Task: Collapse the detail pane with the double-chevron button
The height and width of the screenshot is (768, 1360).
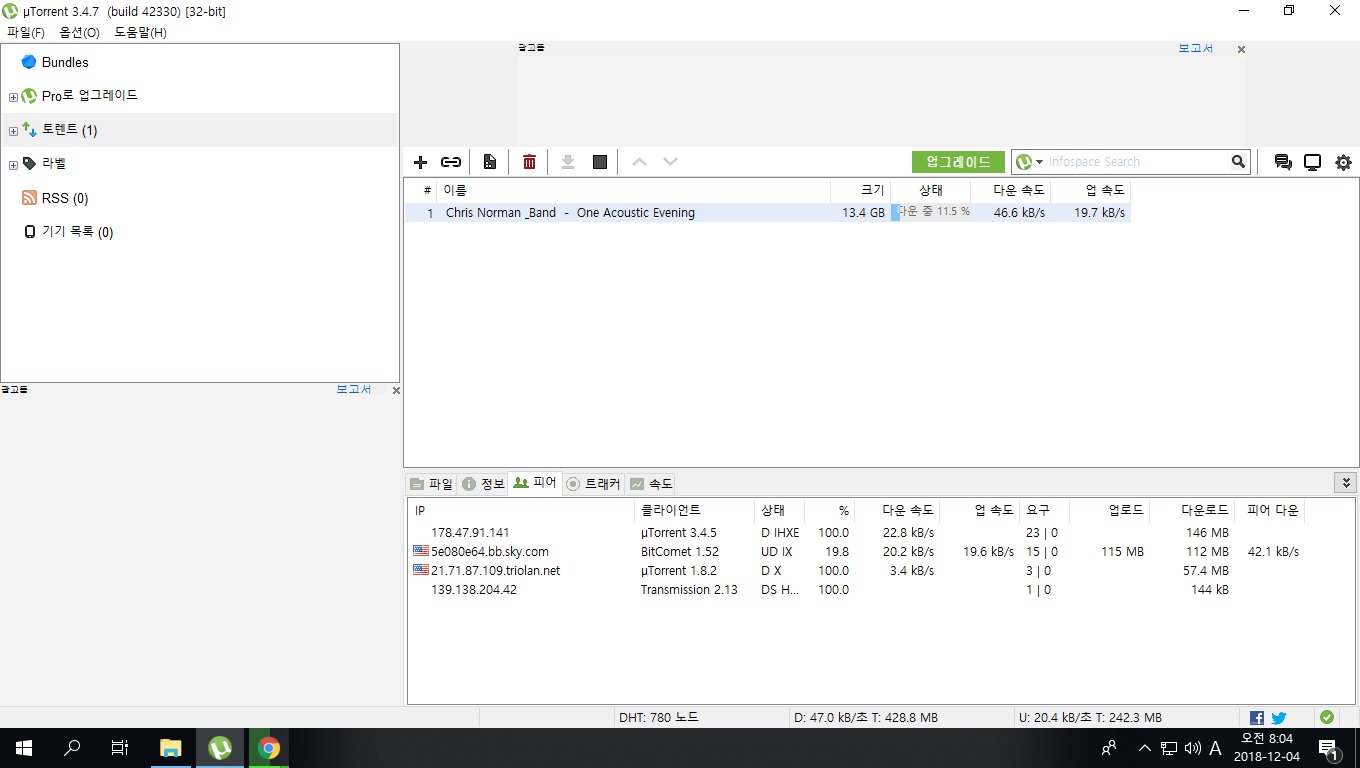Action: tap(1345, 483)
